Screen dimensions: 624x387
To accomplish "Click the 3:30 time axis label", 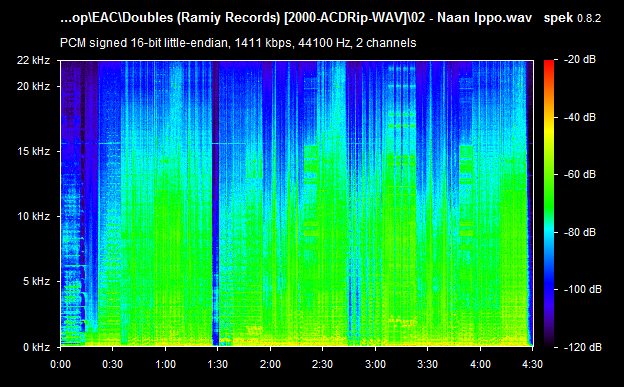I will coord(427,364).
